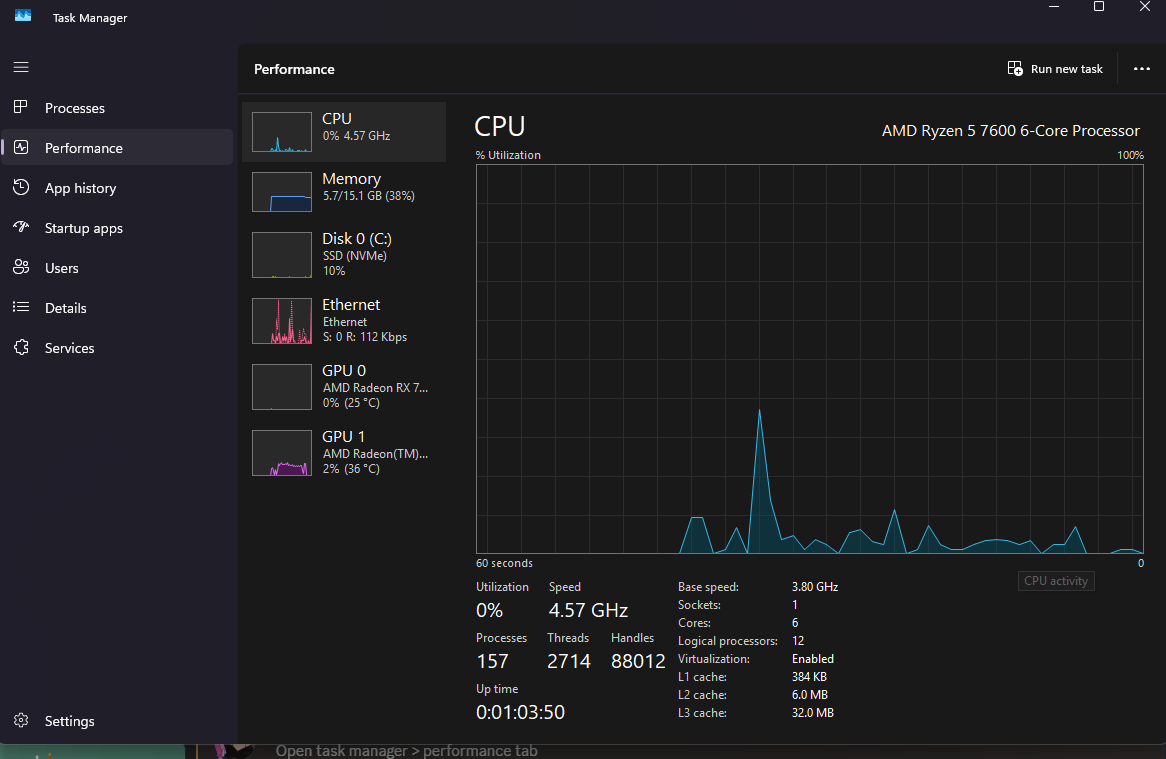
Task: Click the up time value 0:01:03:50
Action: coord(521,712)
